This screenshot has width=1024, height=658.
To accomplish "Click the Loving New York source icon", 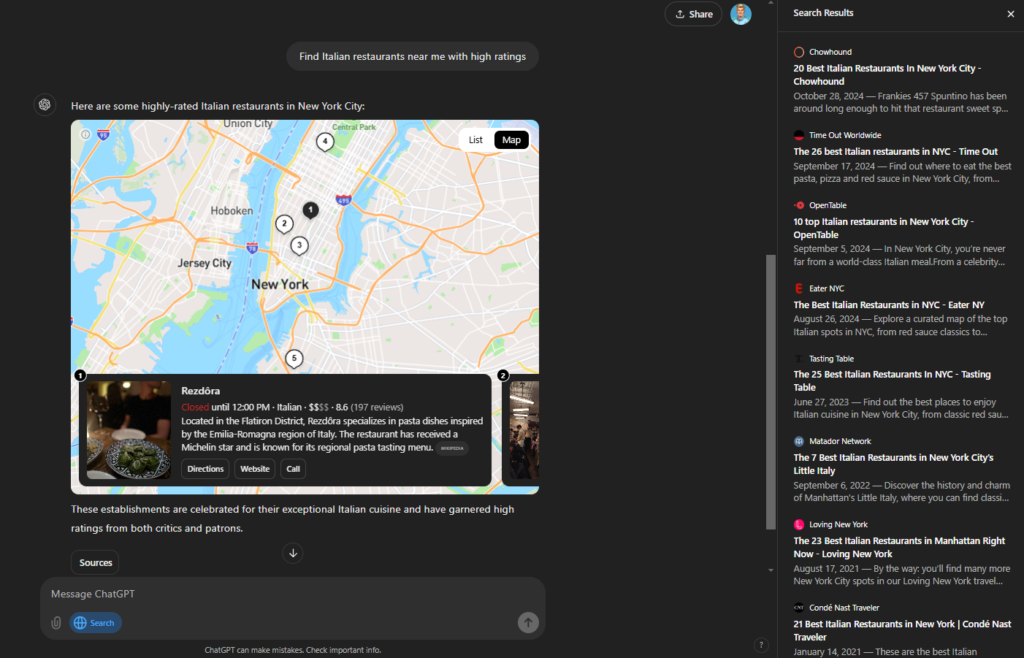I will (x=799, y=524).
